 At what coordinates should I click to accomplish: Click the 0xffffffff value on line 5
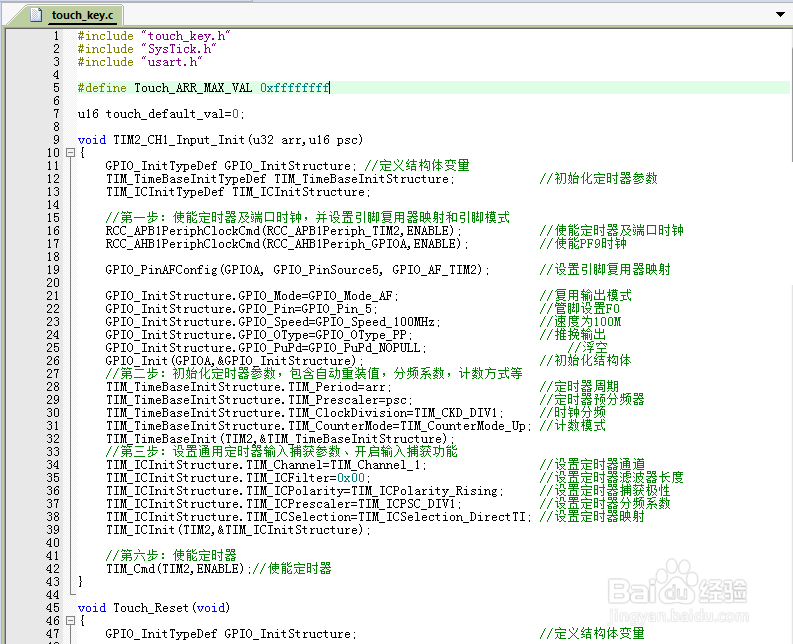pos(294,88)
